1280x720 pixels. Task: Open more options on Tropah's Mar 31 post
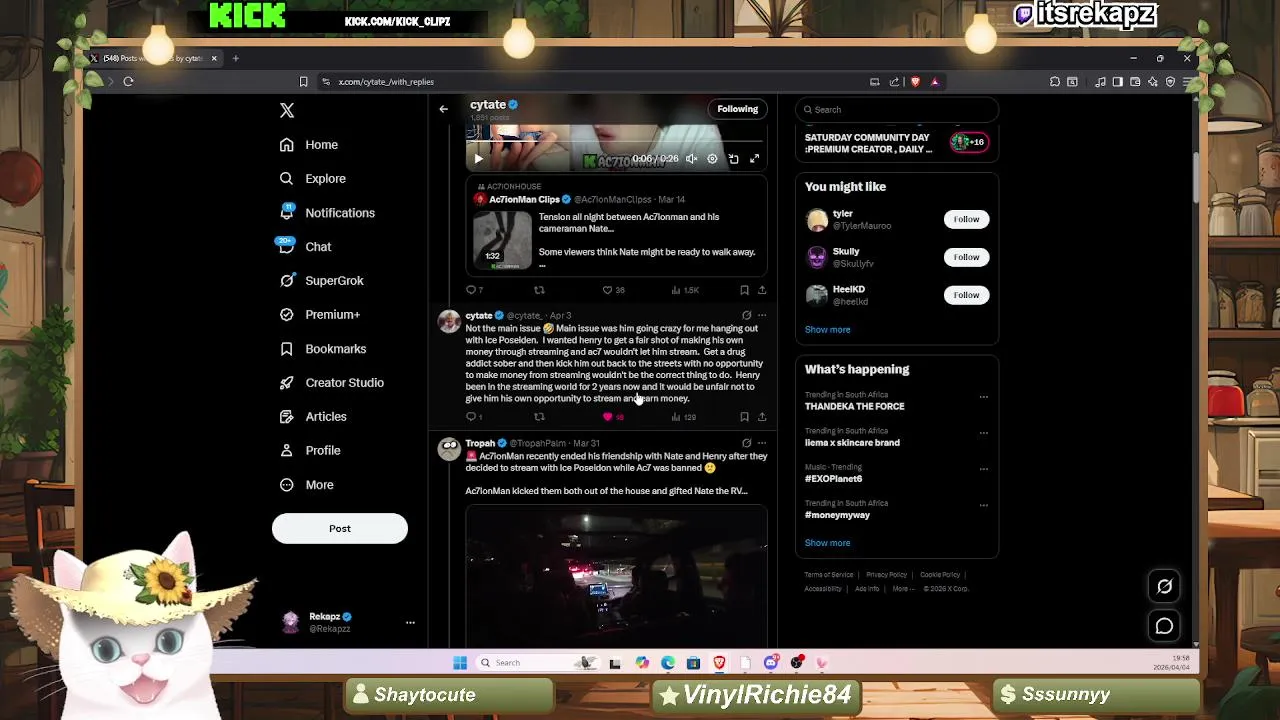(762, 443)
